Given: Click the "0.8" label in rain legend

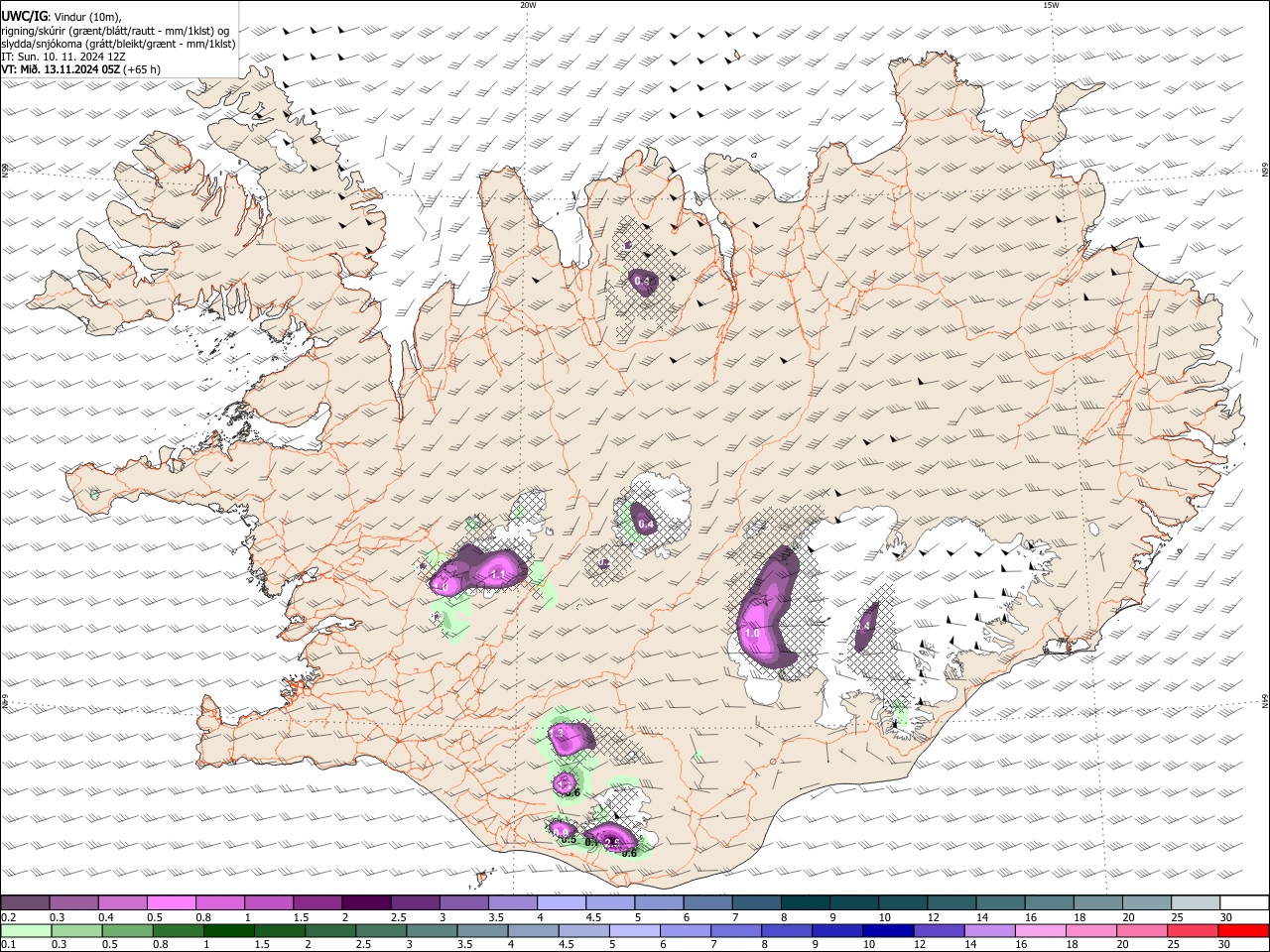Looking at the screenshot, I should (160, 946).
